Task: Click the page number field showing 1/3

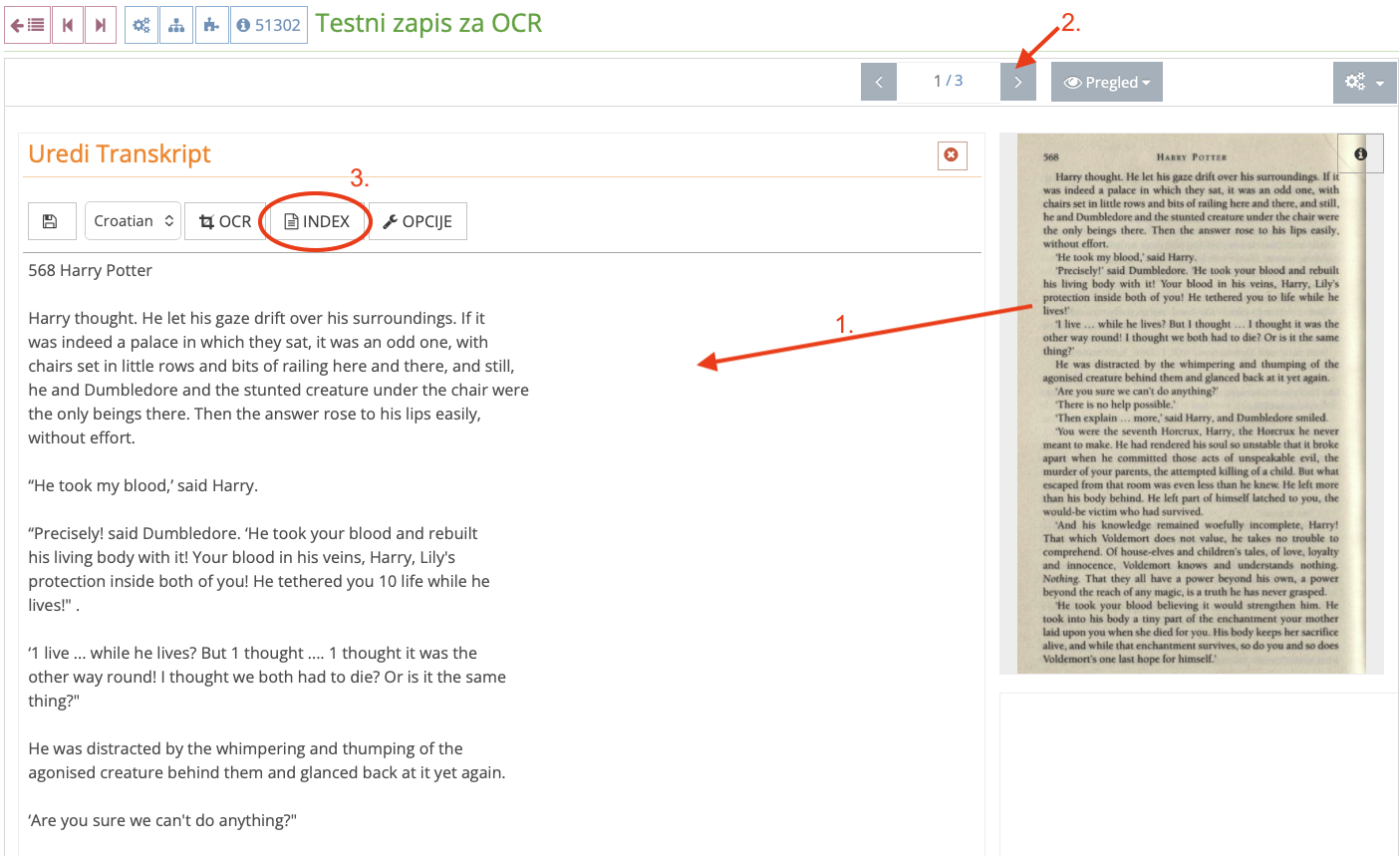Action: 948,81
